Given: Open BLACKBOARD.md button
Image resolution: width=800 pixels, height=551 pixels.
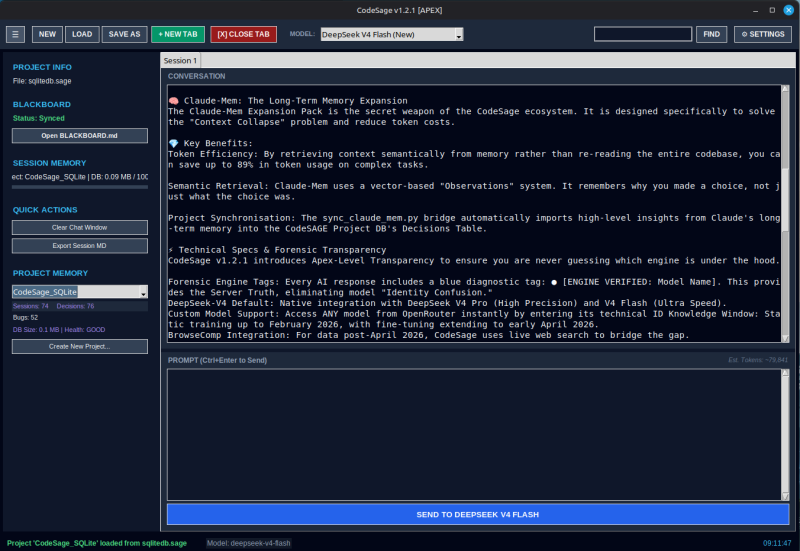Looking at the screenshot, I should [80, 136].
